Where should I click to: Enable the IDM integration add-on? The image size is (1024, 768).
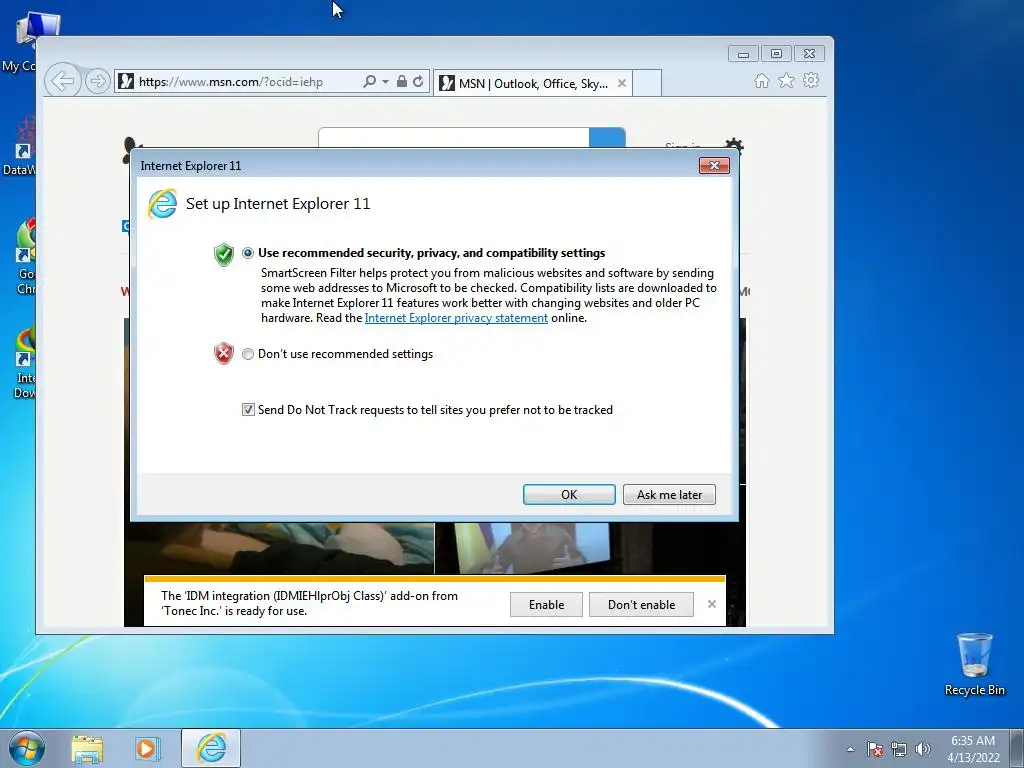(546, 605)
